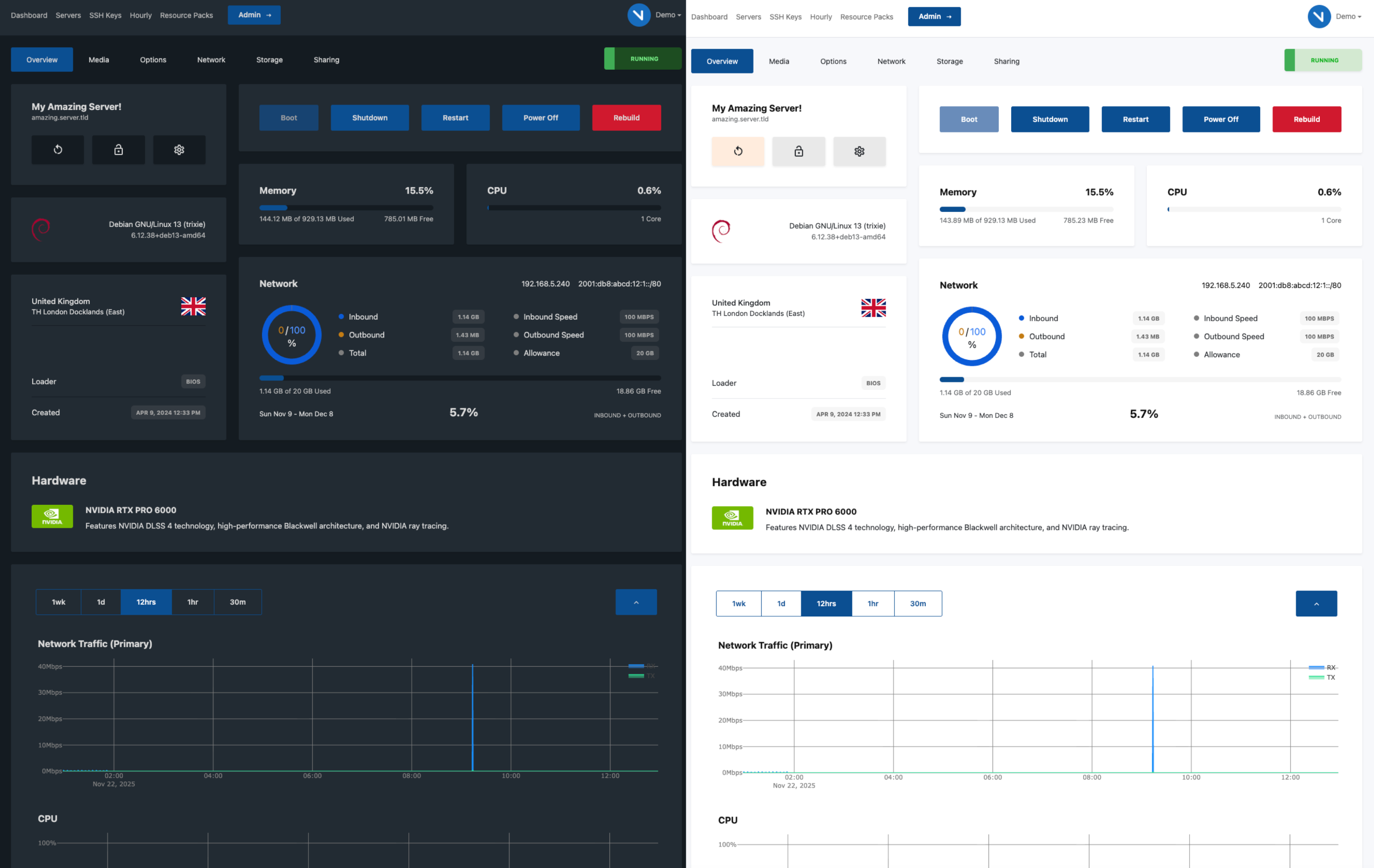Click the lock icon in dark panel
This screenshot has height=868, width=1374.
[118, 150]
